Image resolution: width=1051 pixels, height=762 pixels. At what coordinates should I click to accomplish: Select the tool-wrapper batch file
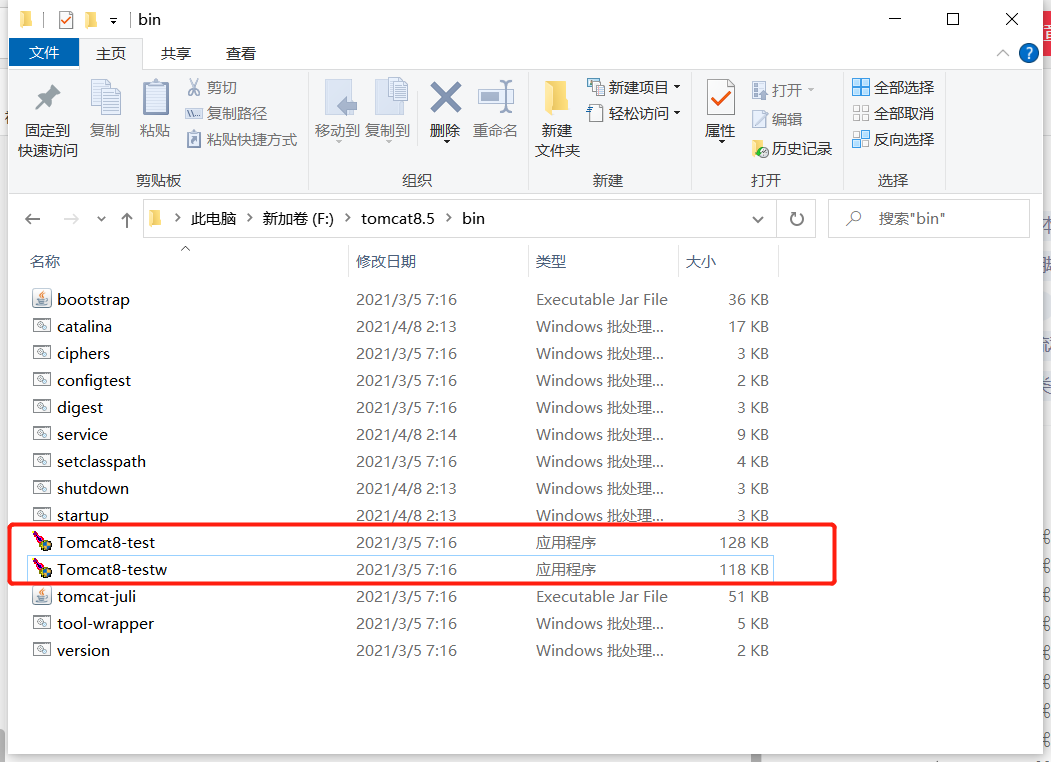400,623
